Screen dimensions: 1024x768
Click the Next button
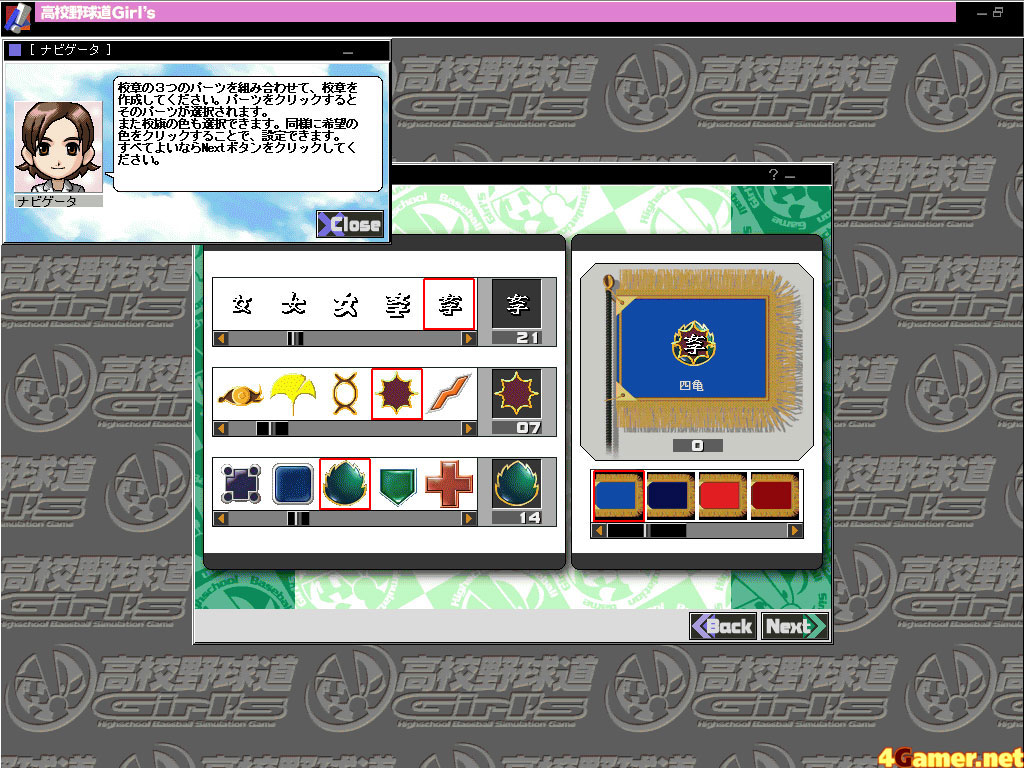(x=795, y=626)
